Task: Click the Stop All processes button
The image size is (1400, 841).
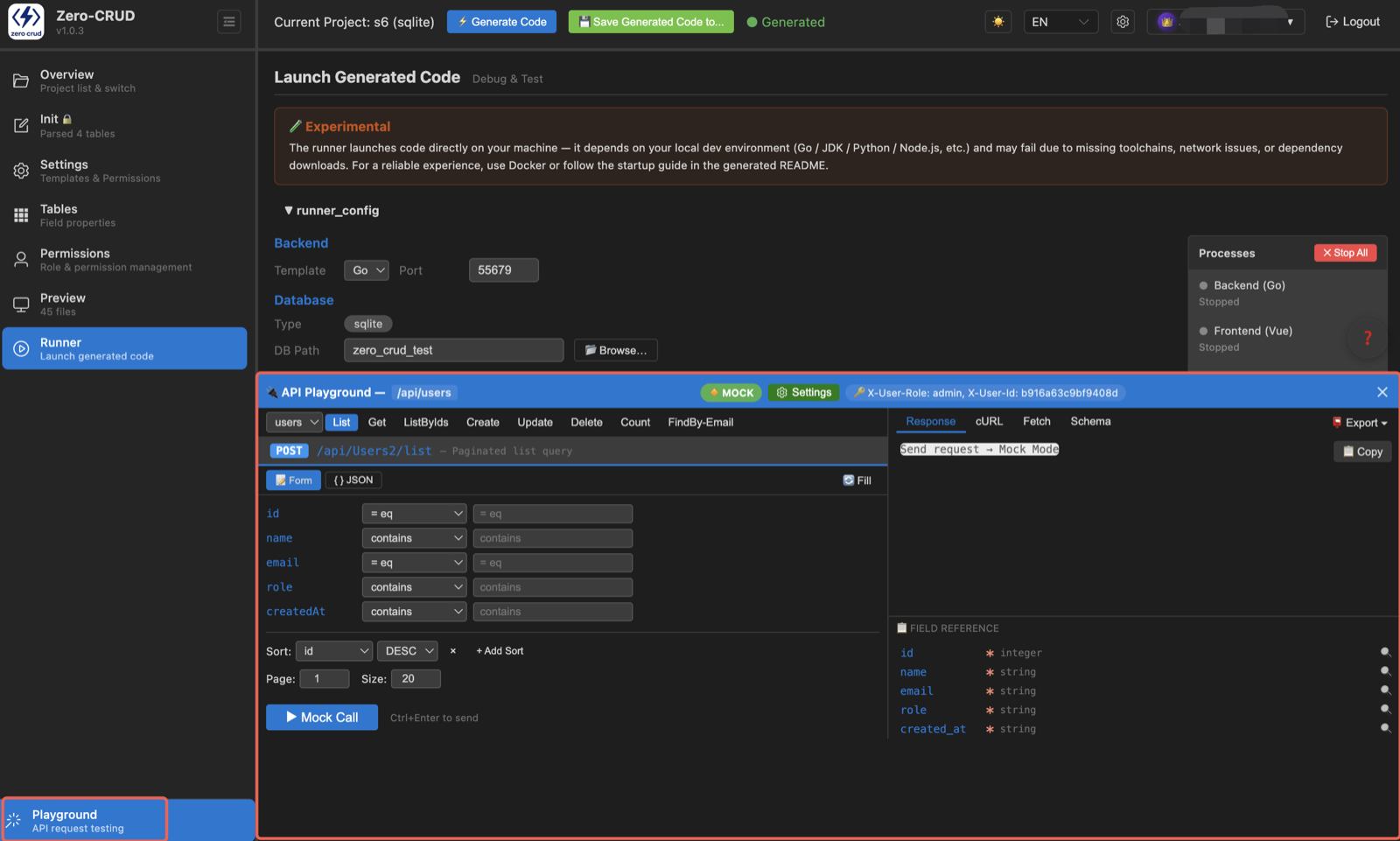Action: 1345,253
